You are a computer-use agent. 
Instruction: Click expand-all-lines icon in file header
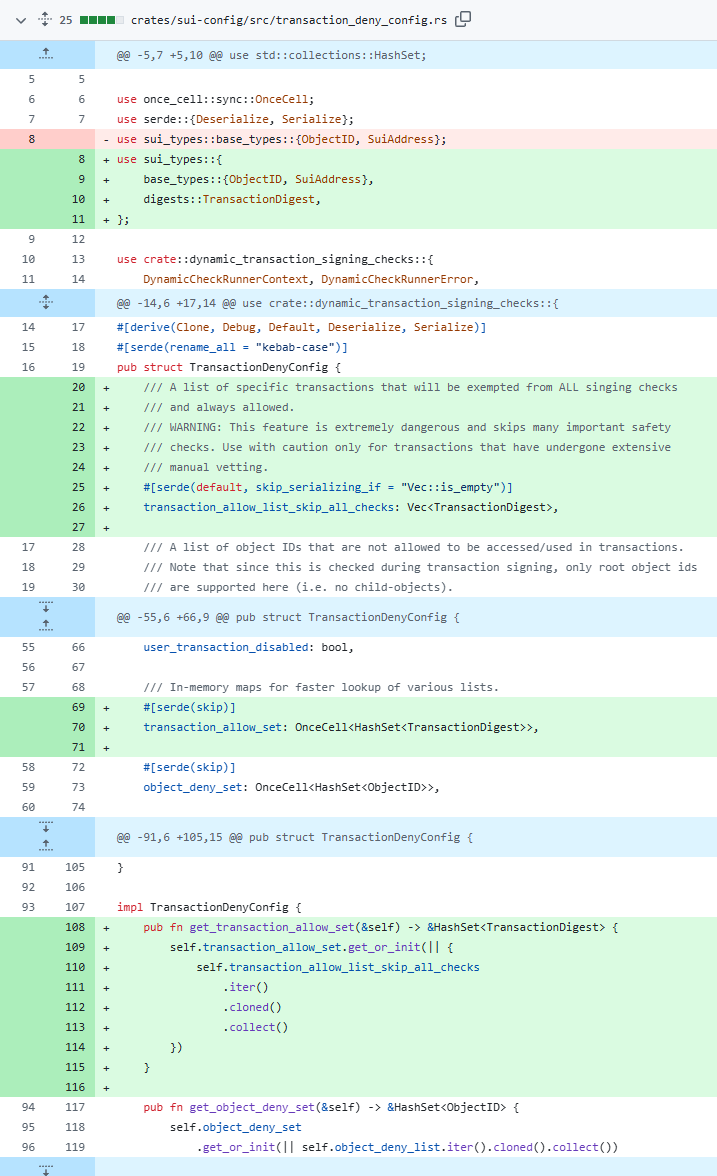point(44,19)
